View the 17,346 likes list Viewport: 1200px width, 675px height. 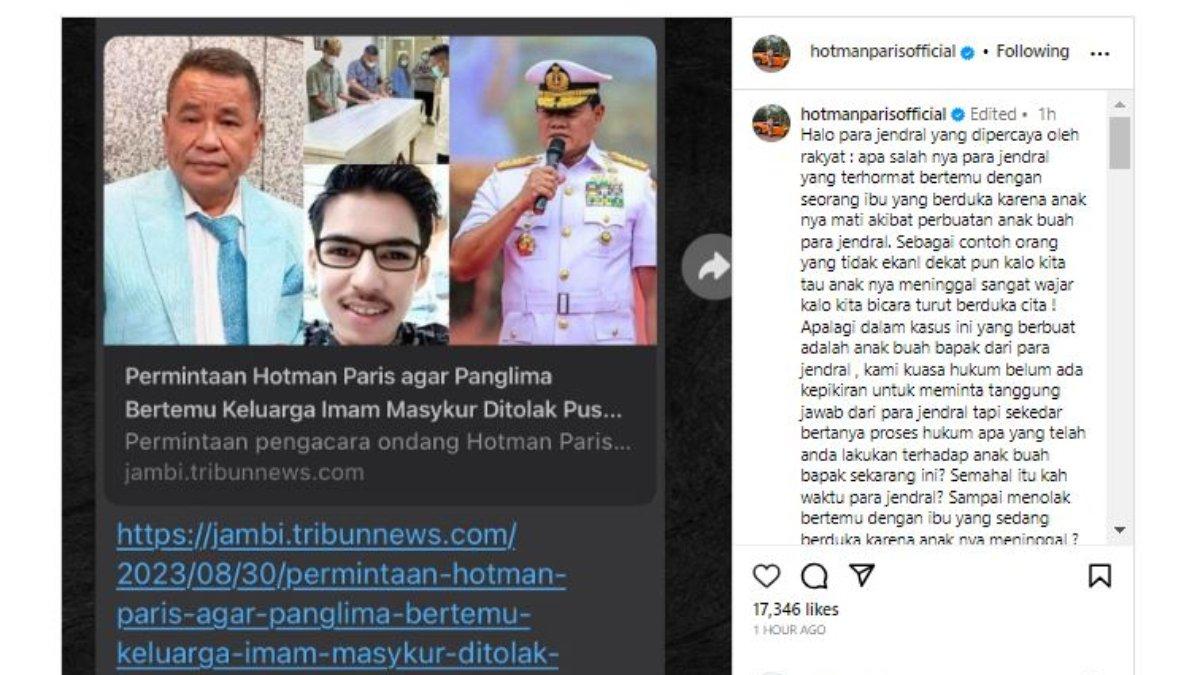796,609
